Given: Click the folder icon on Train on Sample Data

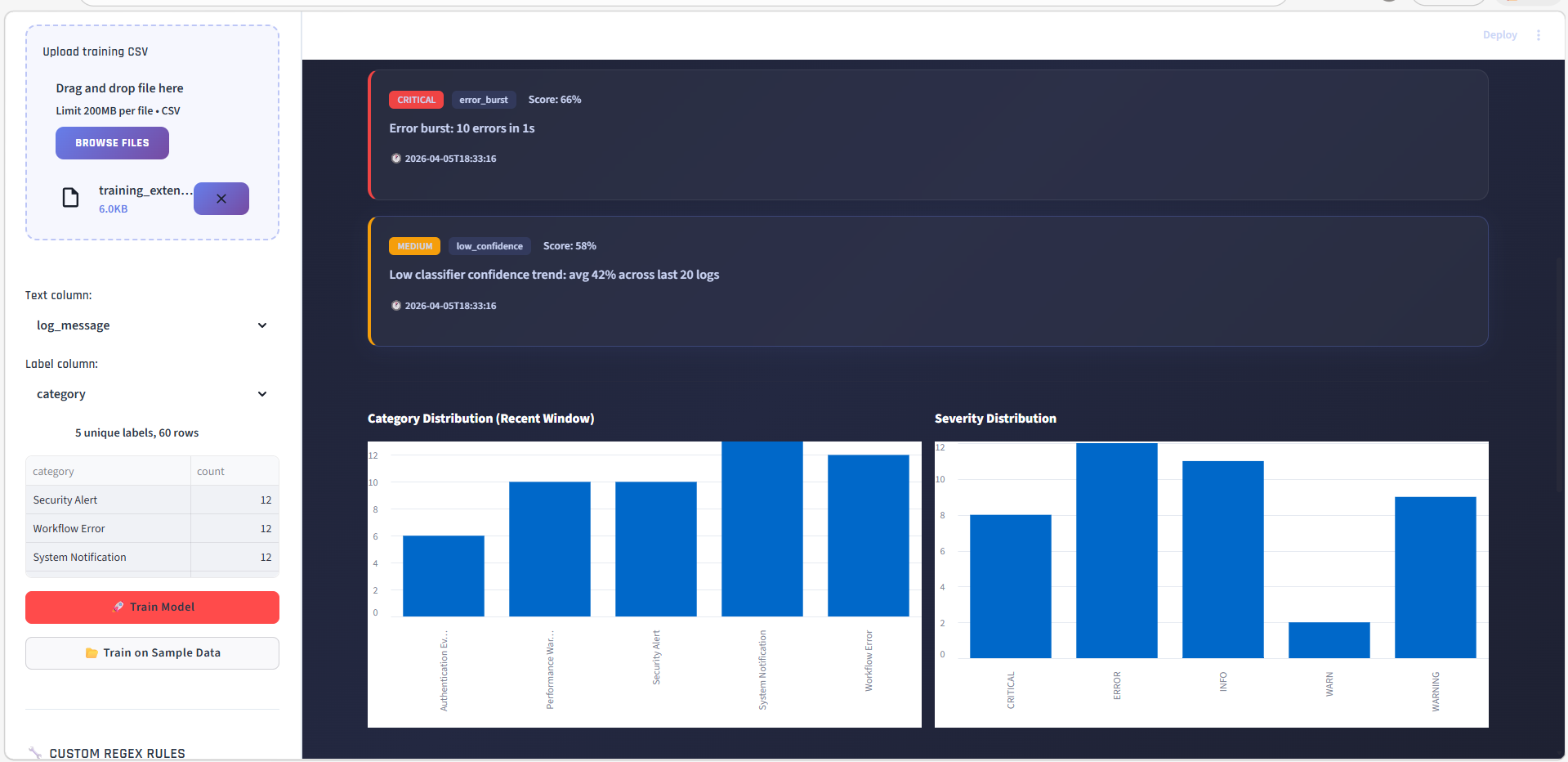Looking at the screenshot, I should point(92,652).
